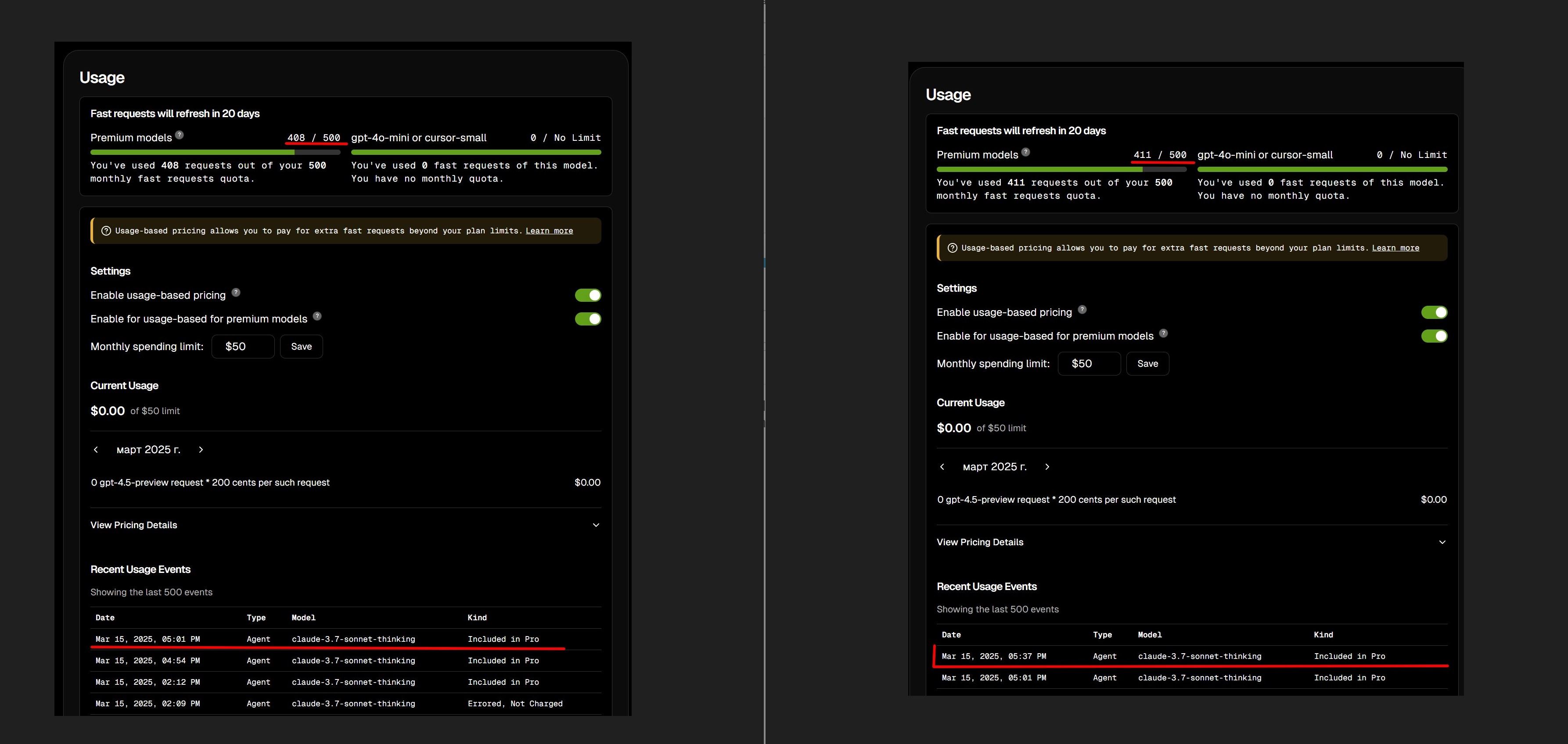Image resolution: width=1568 pixels, height=744 pixels.
Task: Toggle 'Enable usage-based pricing' switch in the right screenshot
Action: [x=1434, y=313]
